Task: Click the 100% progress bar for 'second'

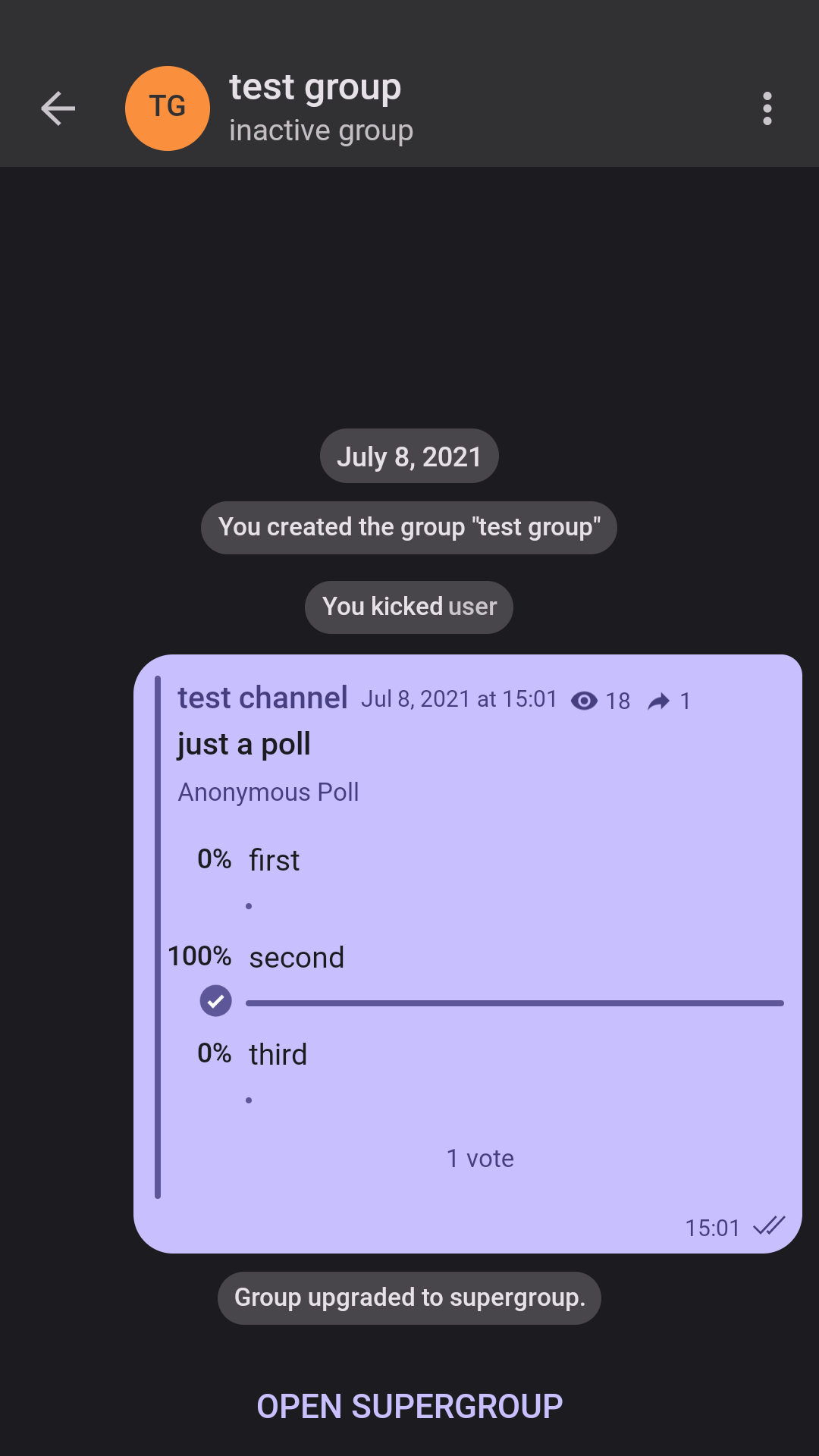Action: tap(514, 1003)
